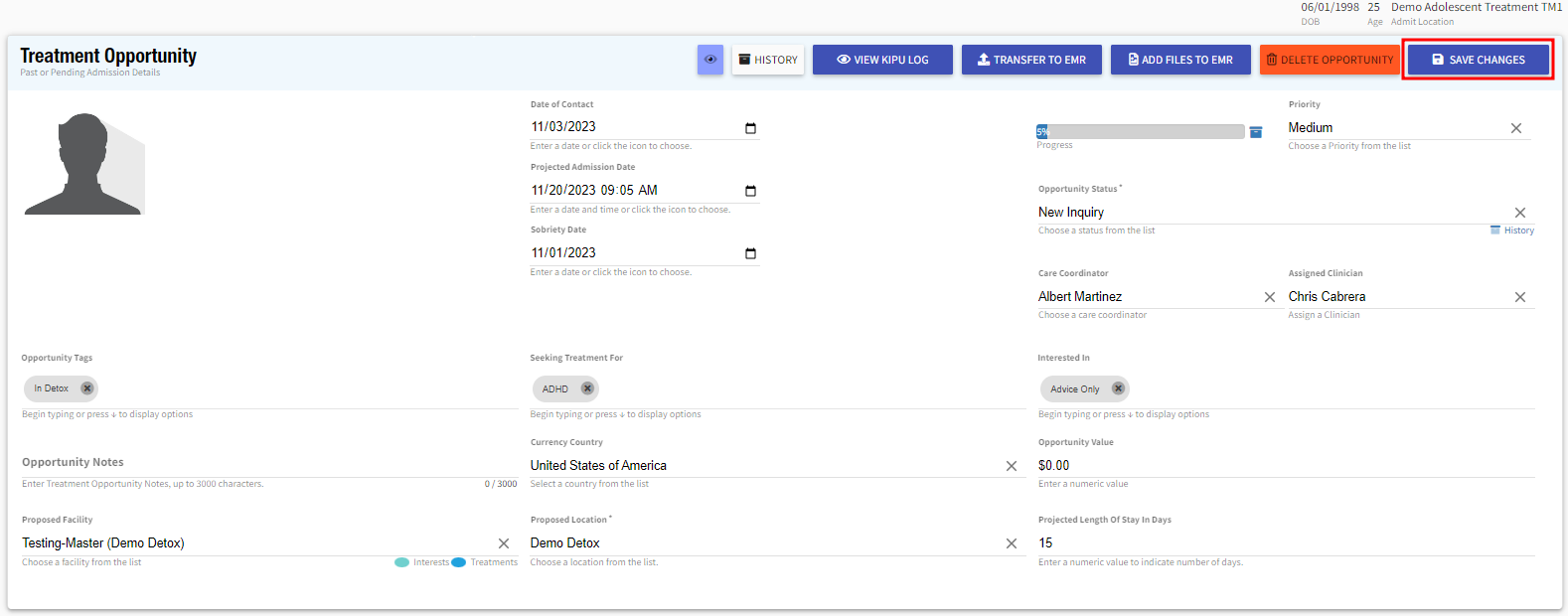Click the Progress bar
This screenshot has width=1568, height=616.
pos(1140,131)
